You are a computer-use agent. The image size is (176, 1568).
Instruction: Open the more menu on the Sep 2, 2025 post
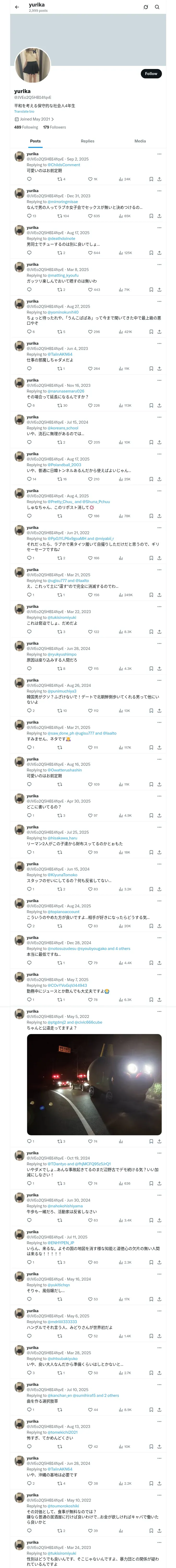tap(159, 154)
